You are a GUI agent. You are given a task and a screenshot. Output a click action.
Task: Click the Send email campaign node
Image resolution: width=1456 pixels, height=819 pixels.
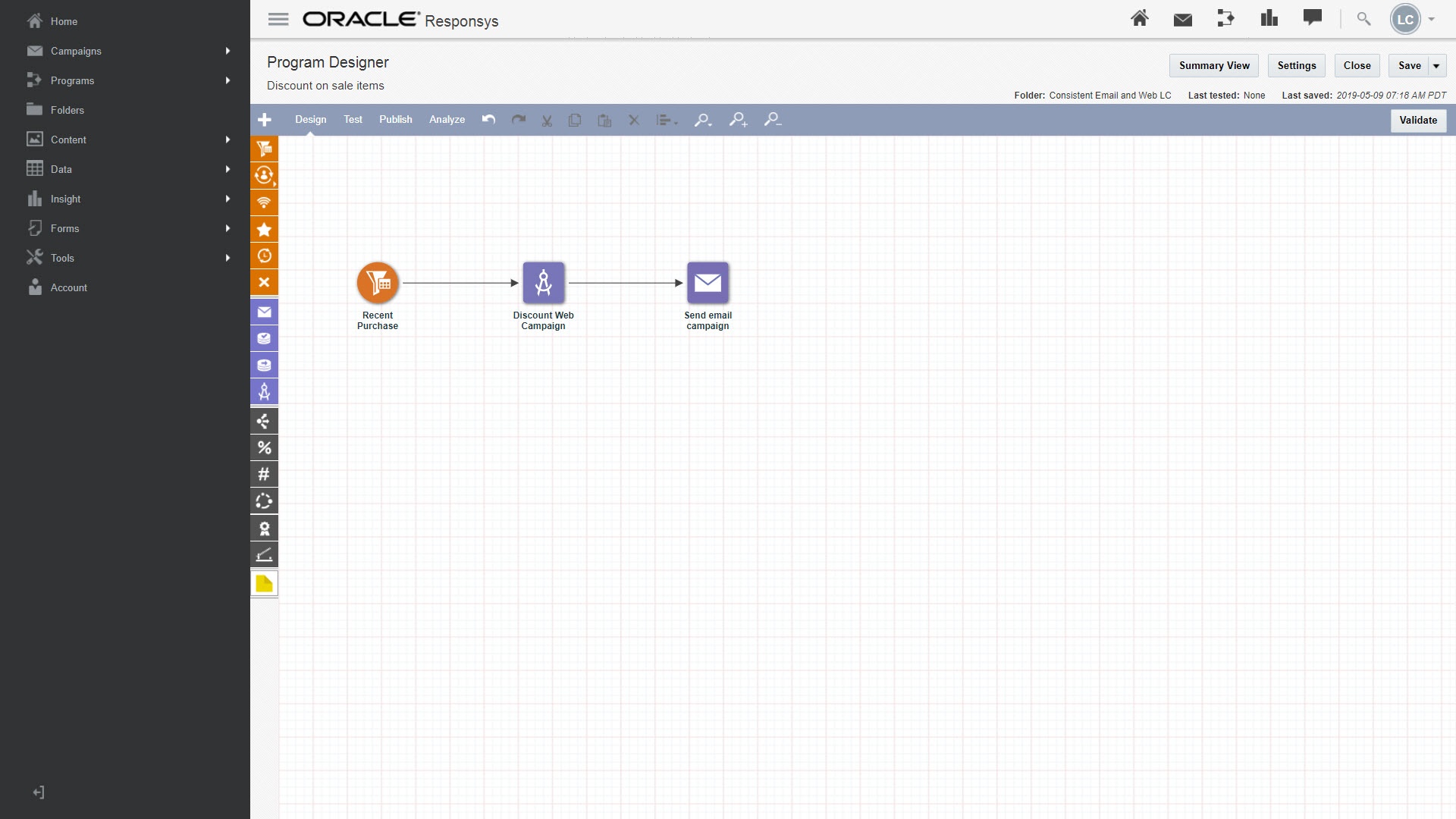pyautogui.click(x=708, y=283)
